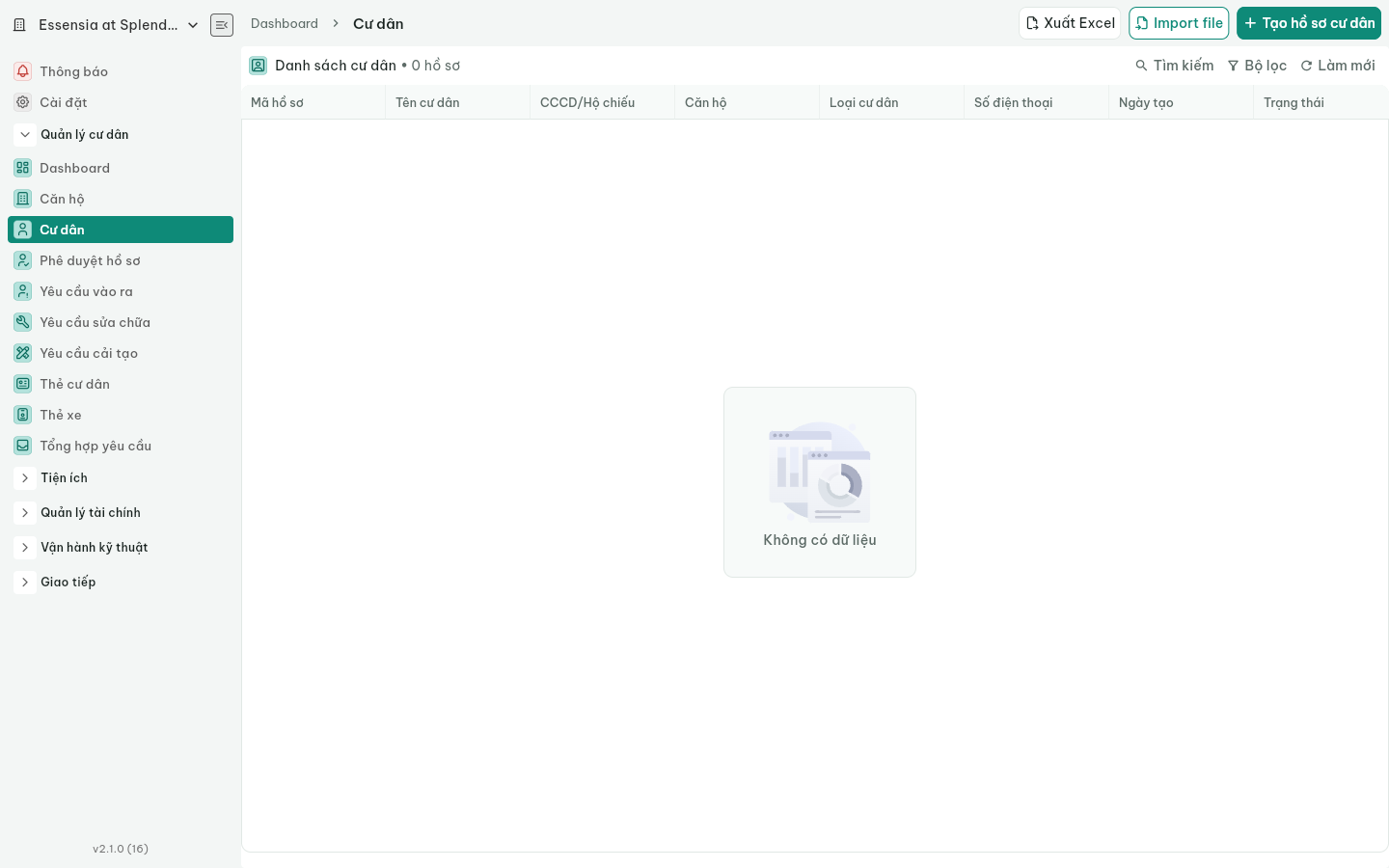Go to Tổng hợp yêu cầu page
Image resolution: width=1389 pixels, height=868 pixels.
[121, 446]
